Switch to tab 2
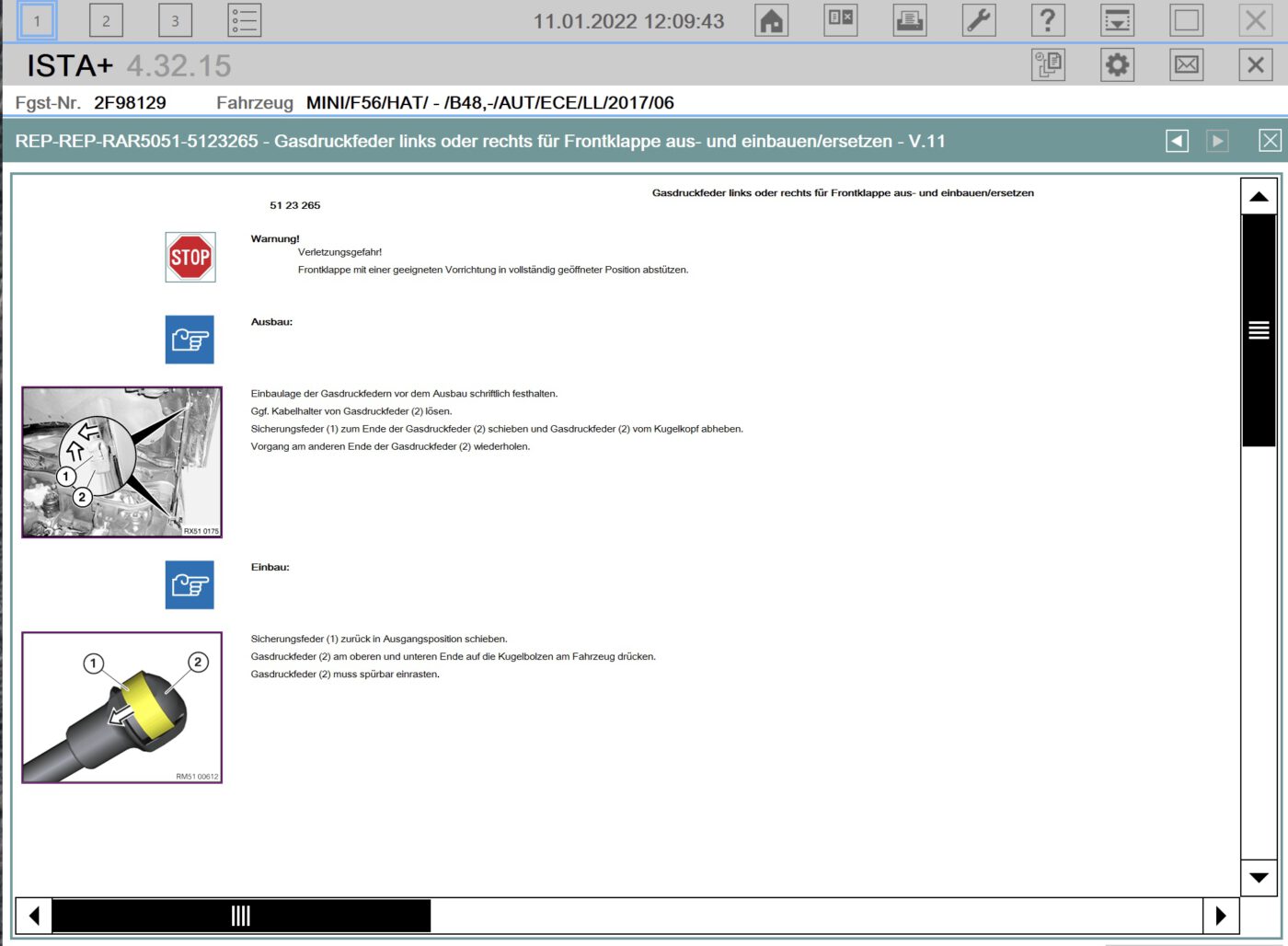The height and width of the screenshot is (946, 1288). tap(106, 20)
